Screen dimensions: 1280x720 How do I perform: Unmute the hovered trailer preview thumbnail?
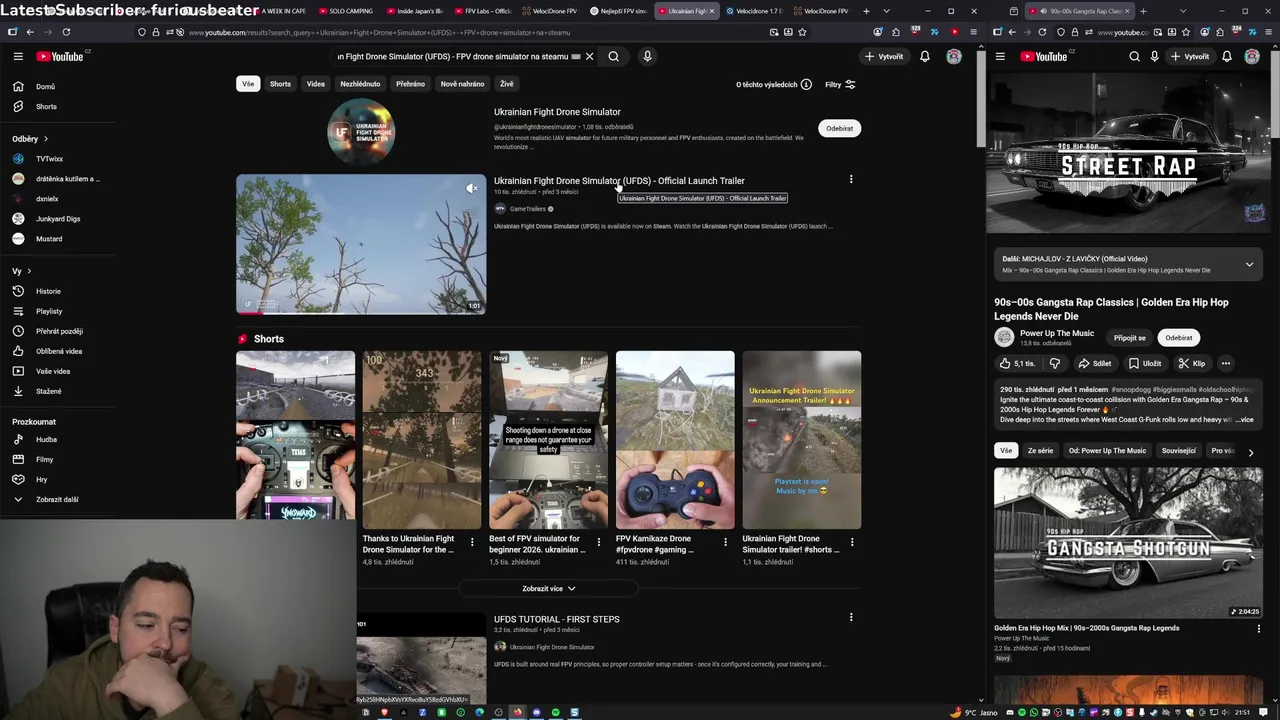click(471, 188)
